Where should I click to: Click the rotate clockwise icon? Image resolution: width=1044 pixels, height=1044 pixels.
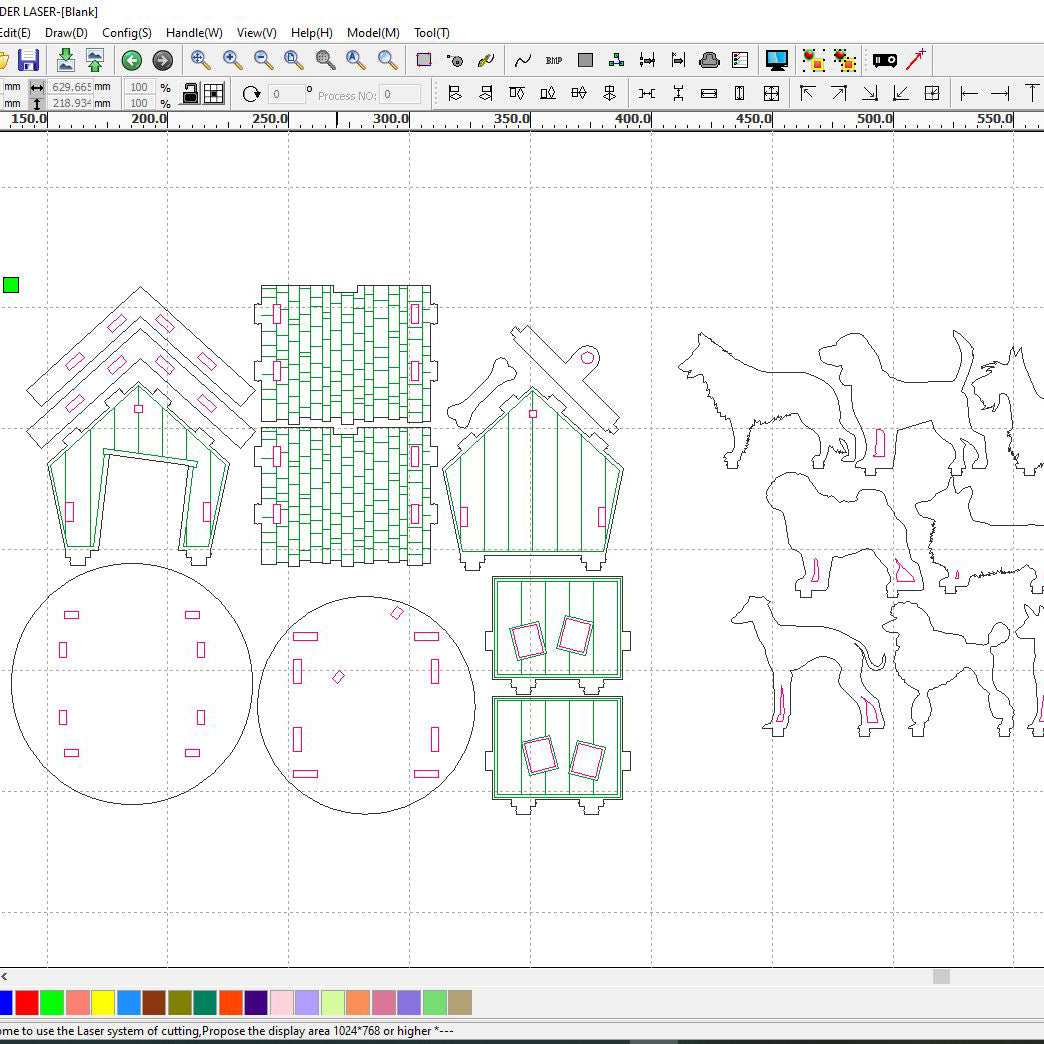[x=251, y=94]
